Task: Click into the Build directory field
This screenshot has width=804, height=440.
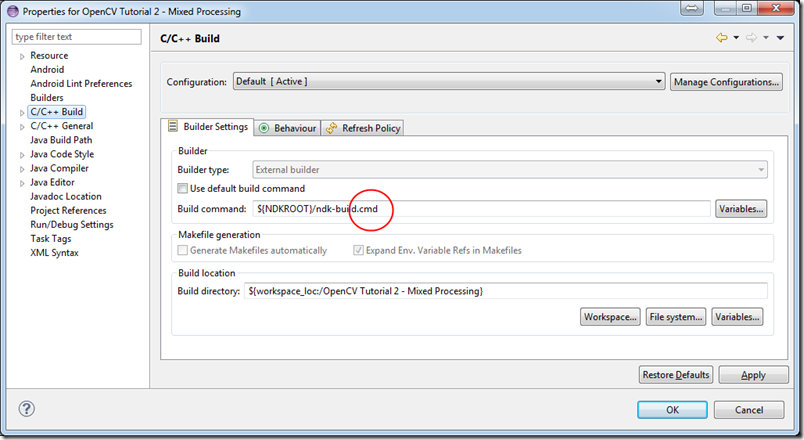Action: (x=506, y=291)
